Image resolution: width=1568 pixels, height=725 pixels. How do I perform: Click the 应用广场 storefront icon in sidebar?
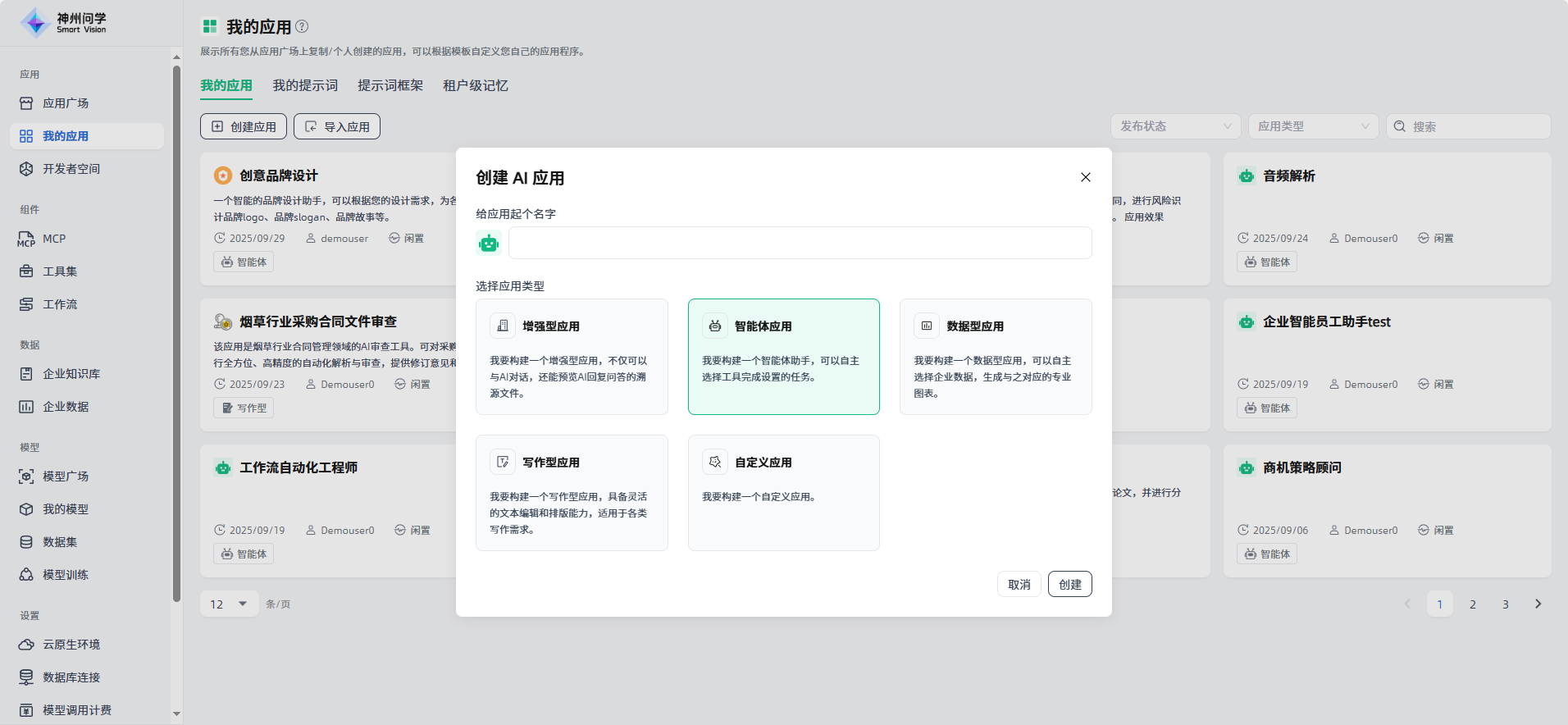click(26, 103)
